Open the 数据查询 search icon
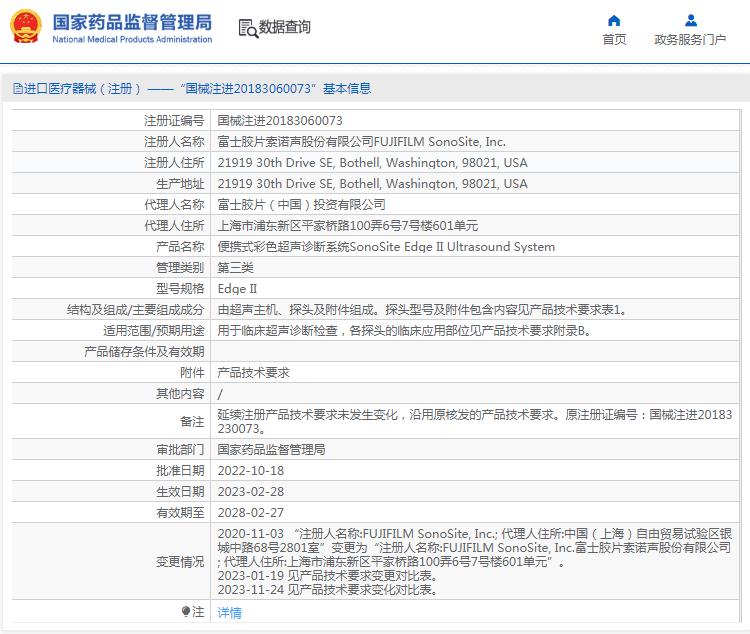The height and width of the screenshot is (634, 750). tap(248, 28)
